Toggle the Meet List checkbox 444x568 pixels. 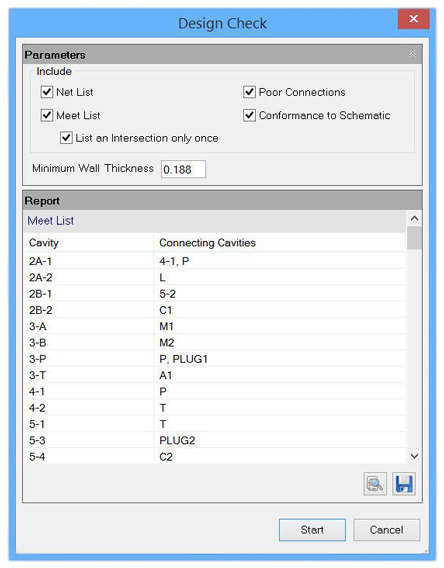[x=47, y=115]
